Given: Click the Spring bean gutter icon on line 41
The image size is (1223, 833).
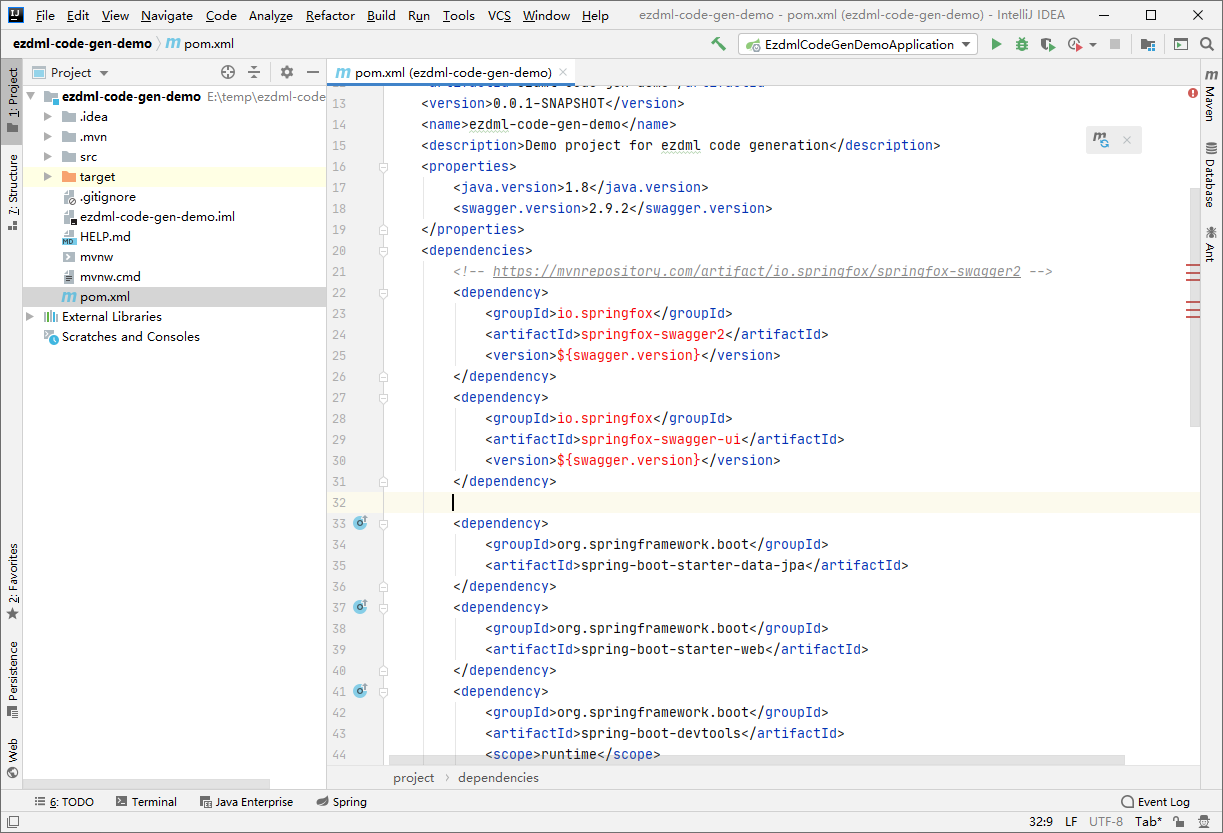Looking at the screenshot, I should (360, 691).
